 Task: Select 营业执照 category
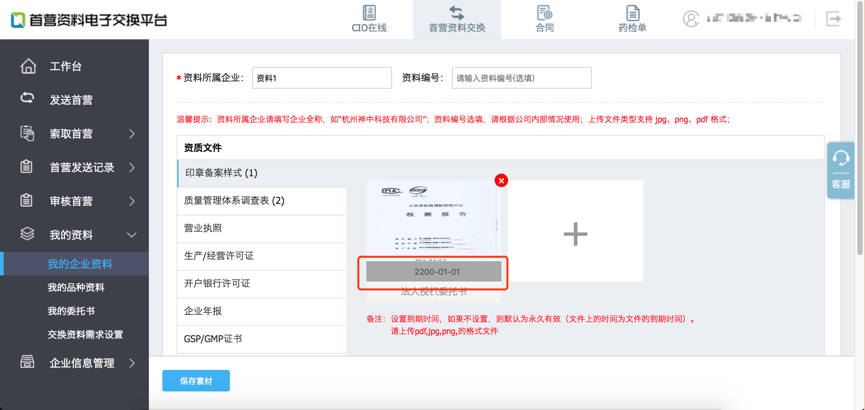(261, 228)
